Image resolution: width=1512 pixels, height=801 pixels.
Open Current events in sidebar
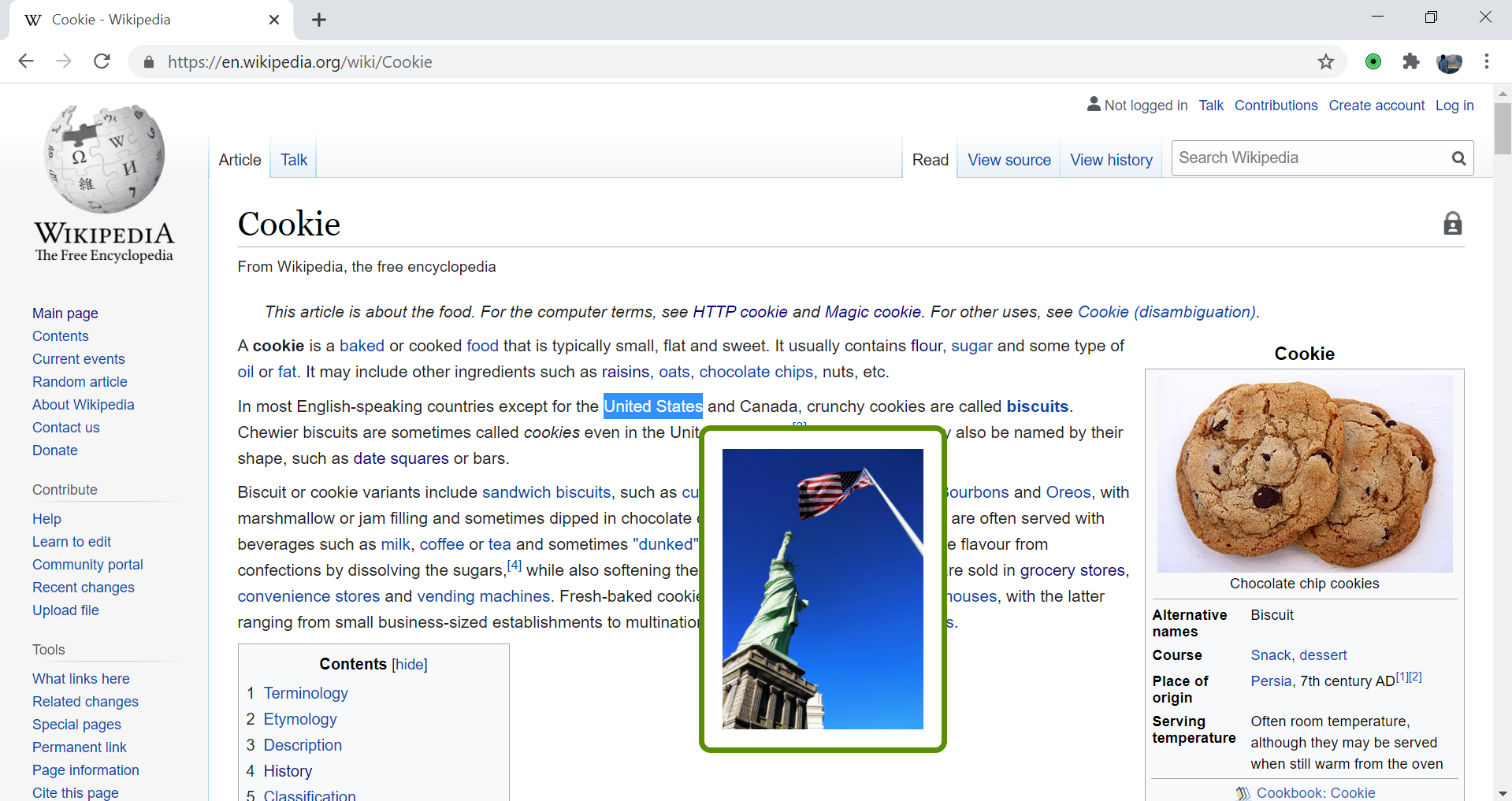coord(79,359)
